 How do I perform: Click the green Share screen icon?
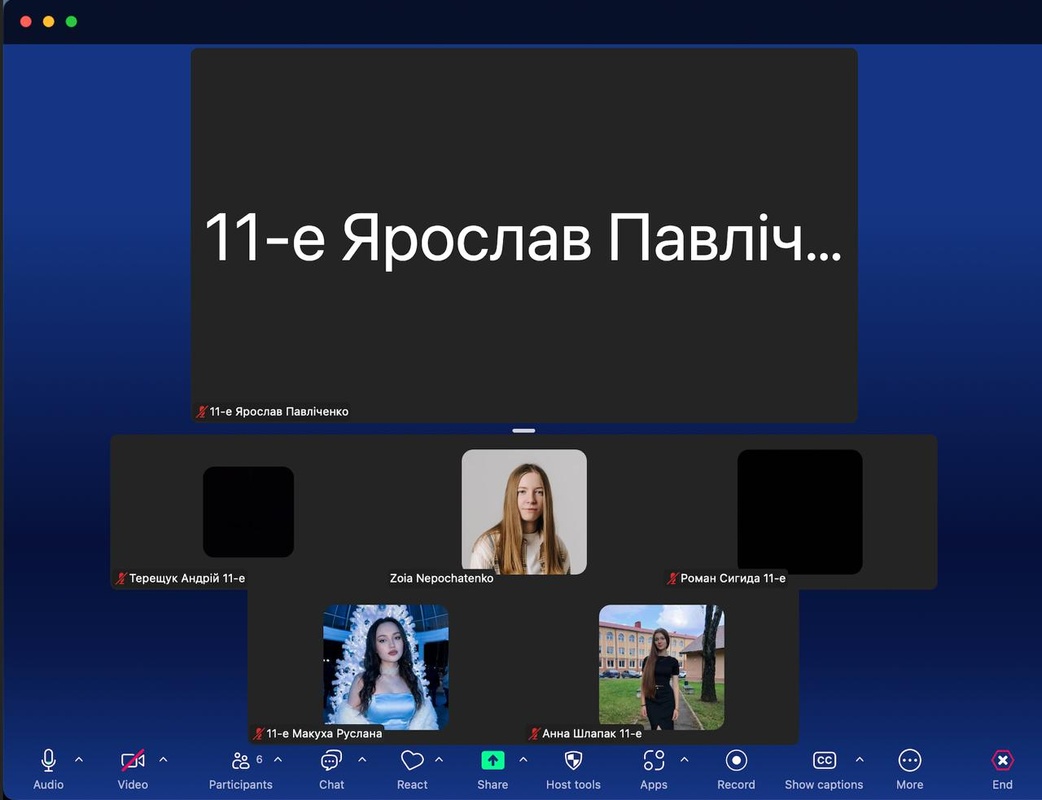(492, 761)
